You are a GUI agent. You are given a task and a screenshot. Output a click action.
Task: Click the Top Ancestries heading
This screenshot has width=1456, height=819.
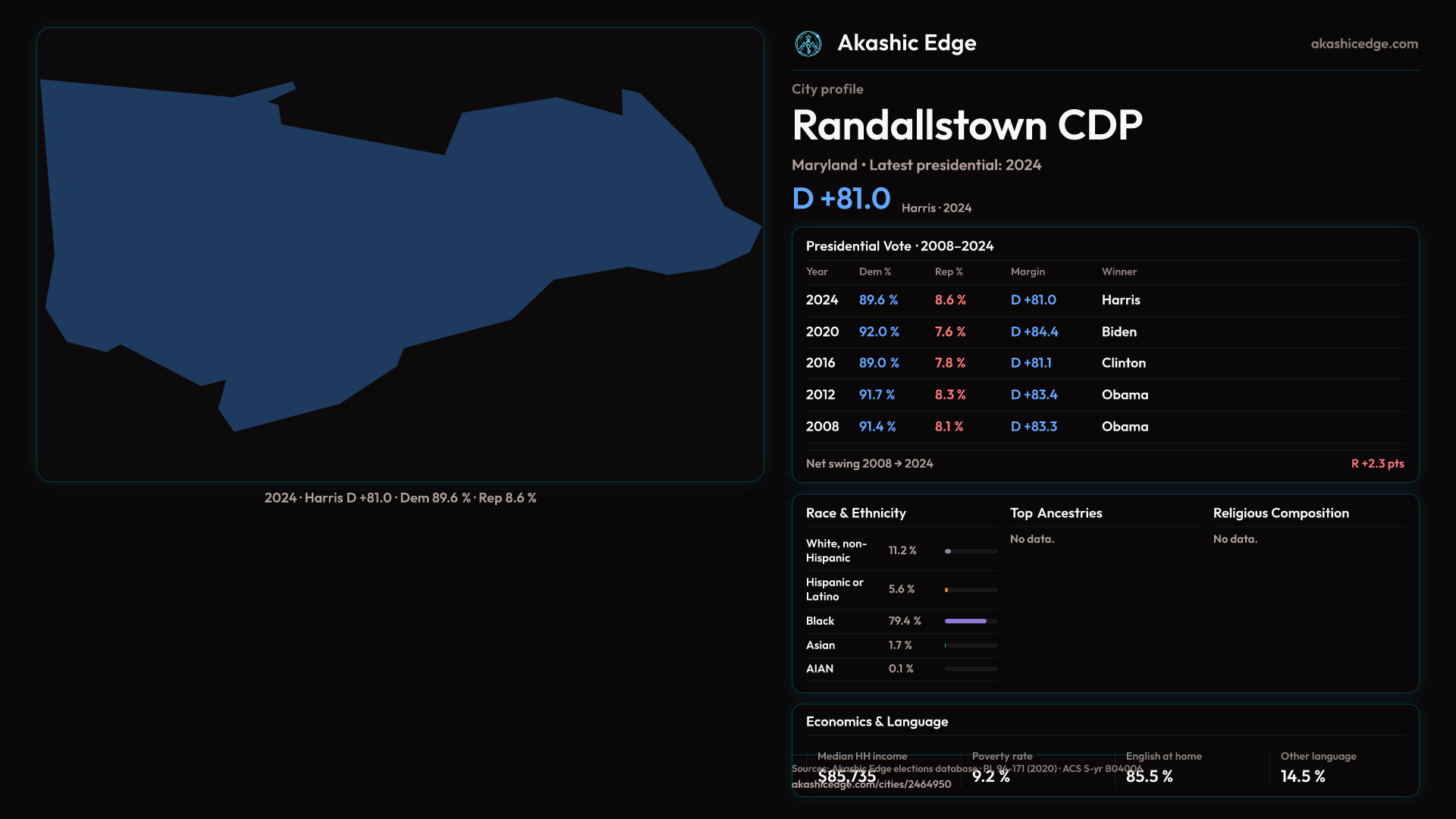[1056, 513]
